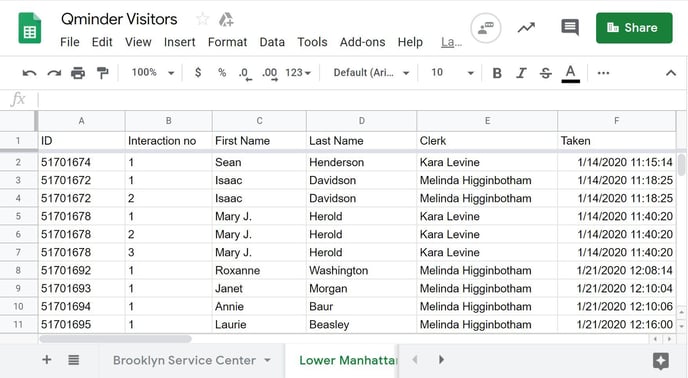Open the presence chat icon
Screen dimensions: 688x378
[x=485, y=28]
